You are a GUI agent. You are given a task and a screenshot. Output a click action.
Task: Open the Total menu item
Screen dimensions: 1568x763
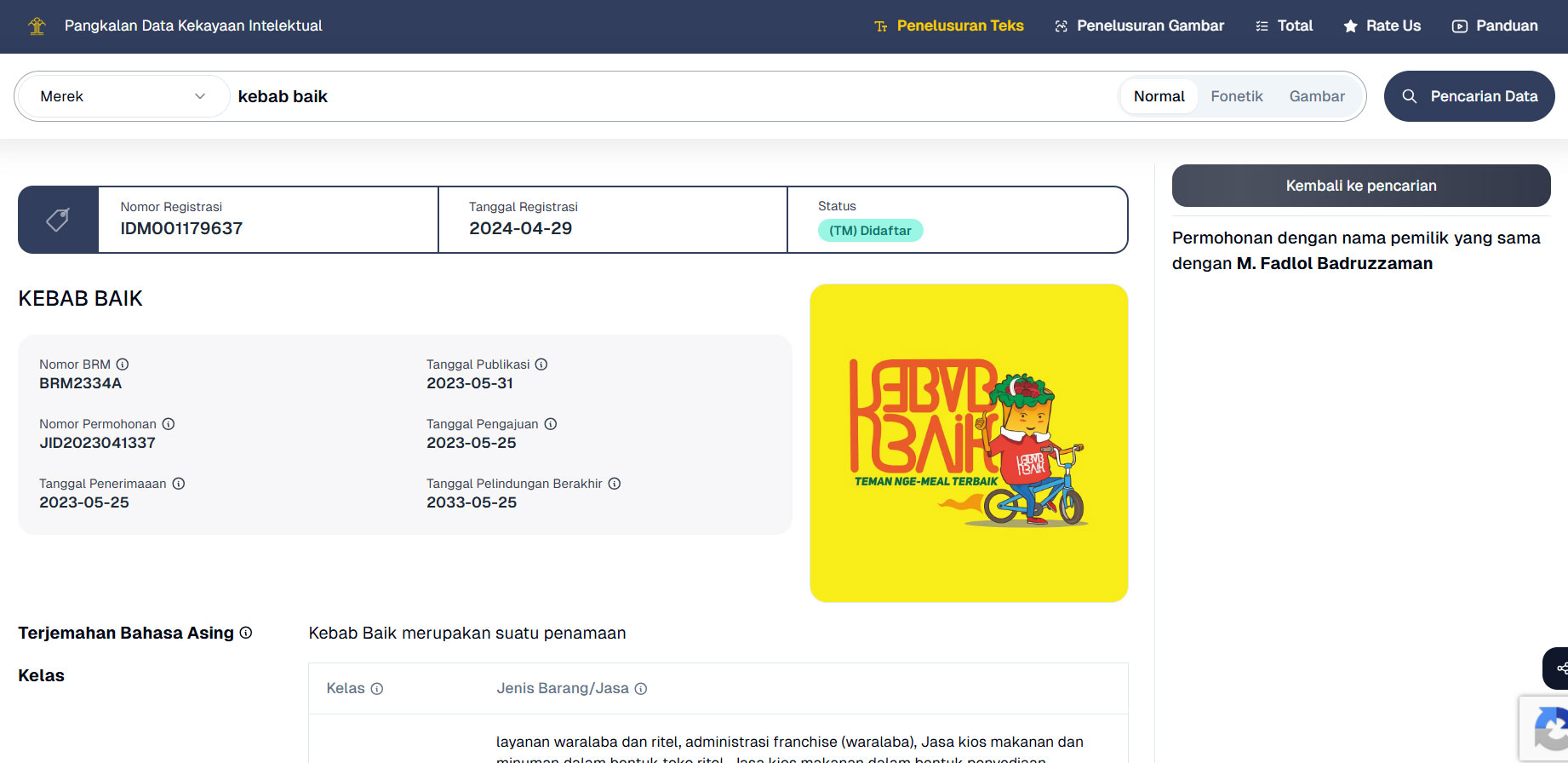click(1285, 26)
